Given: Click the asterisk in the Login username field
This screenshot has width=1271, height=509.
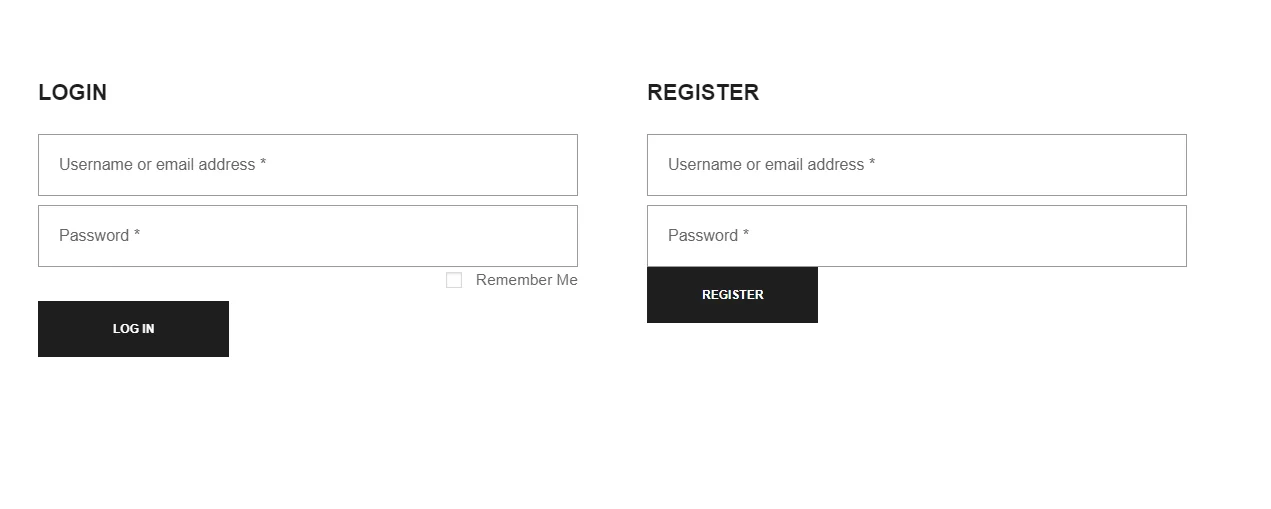Looking at the screenshot, I should coord(263,162).
